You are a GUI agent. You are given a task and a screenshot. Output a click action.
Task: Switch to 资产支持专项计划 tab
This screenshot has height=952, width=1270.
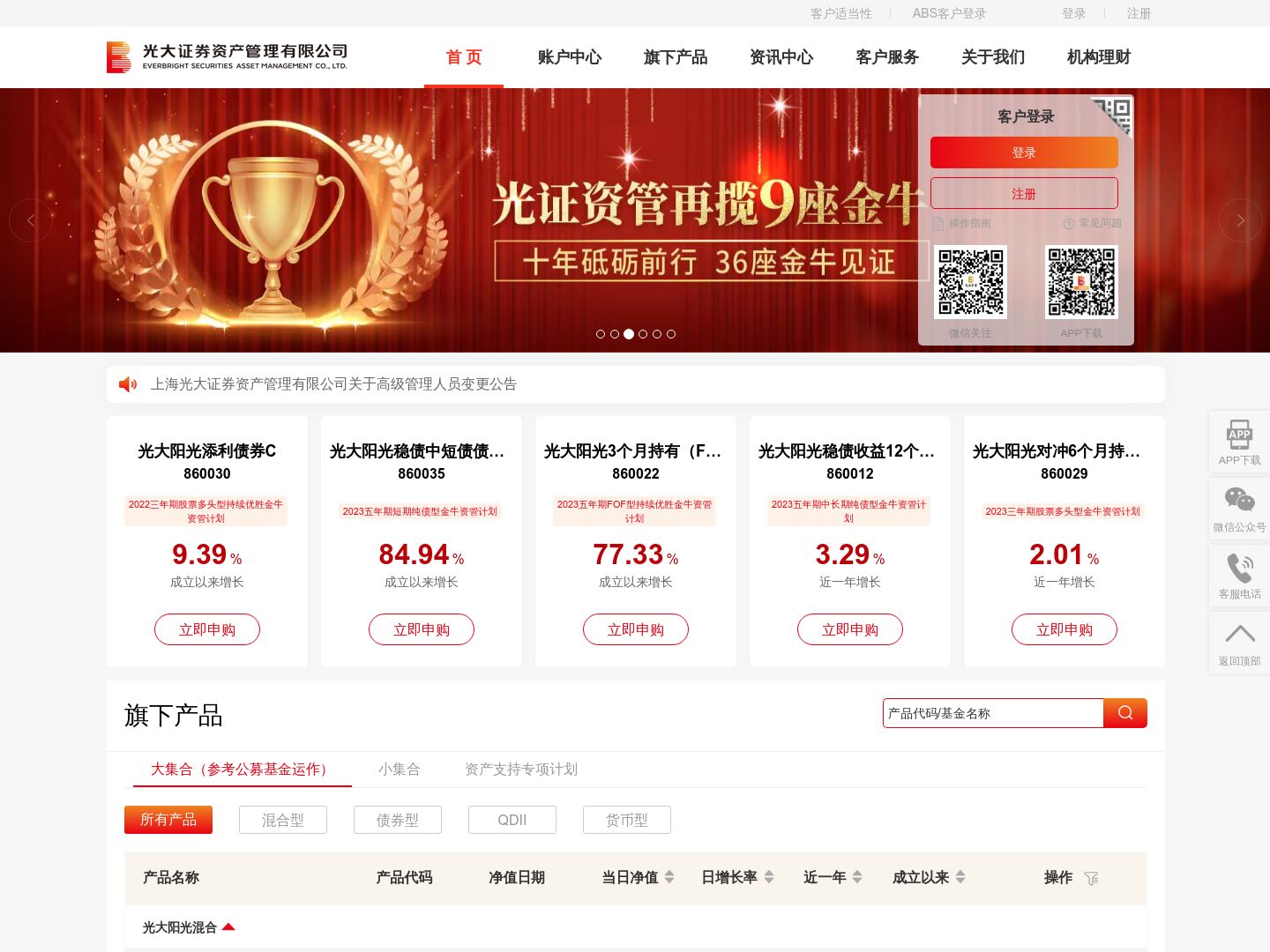tap(521, 770)
